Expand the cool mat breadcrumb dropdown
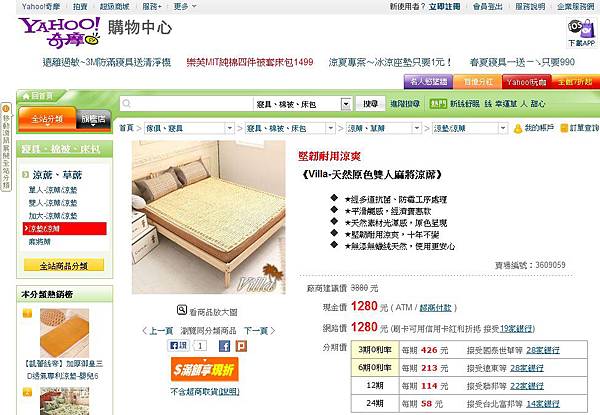600x415 pixels. (x=417, y=129)
